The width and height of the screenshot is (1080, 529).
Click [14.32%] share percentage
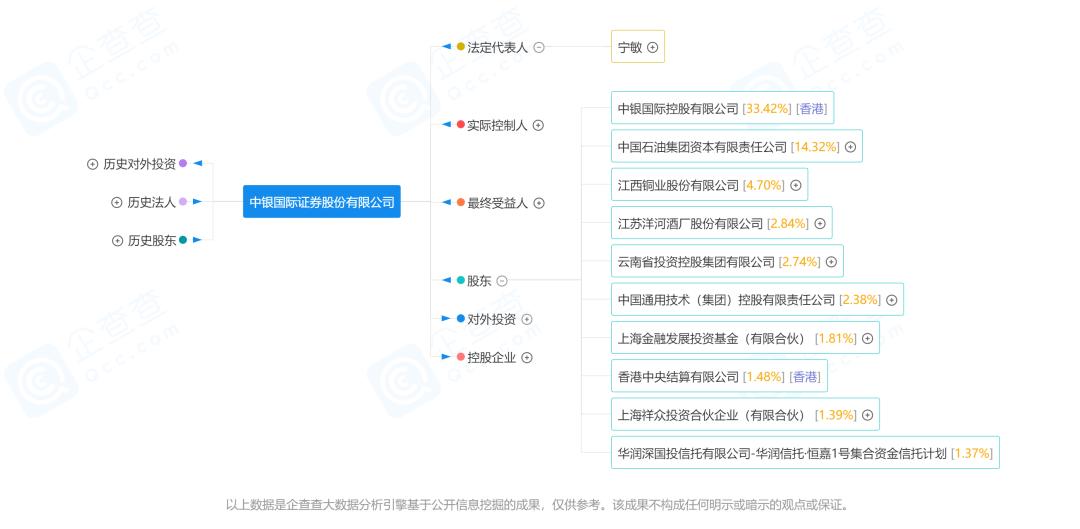click(x=815, y=147)
